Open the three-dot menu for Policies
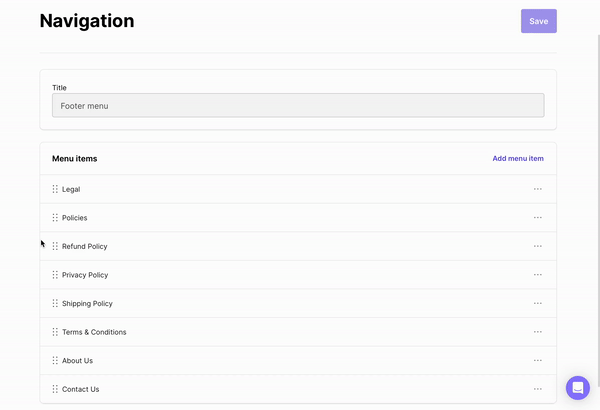Image resolution: width=600 pixels, height=410 pixels. (x=538, y=218)
